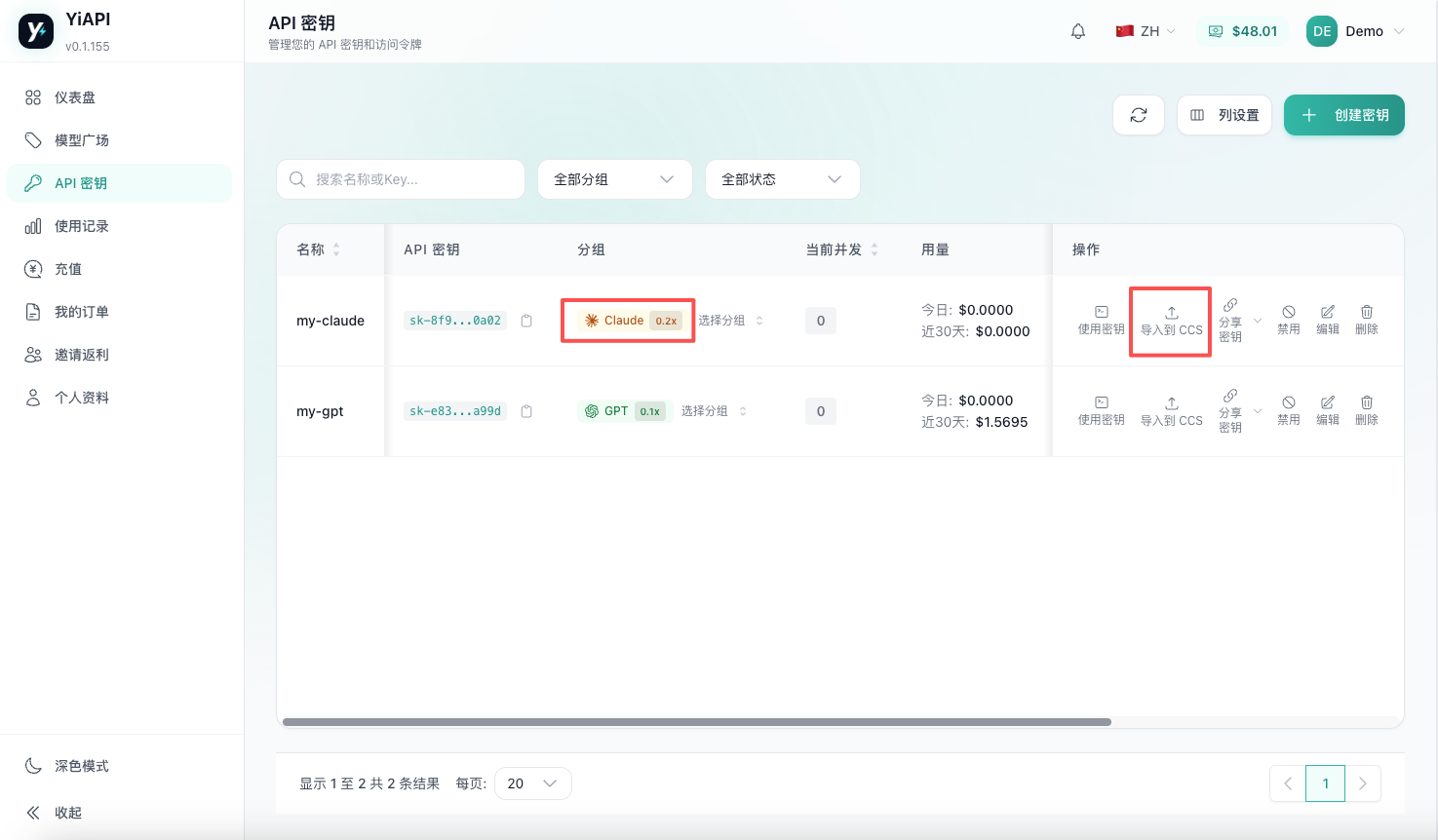The height and width of the screenshot is (840, 1438).
Task: Open 充值 recharge page
Action: [x=119, y=269]
